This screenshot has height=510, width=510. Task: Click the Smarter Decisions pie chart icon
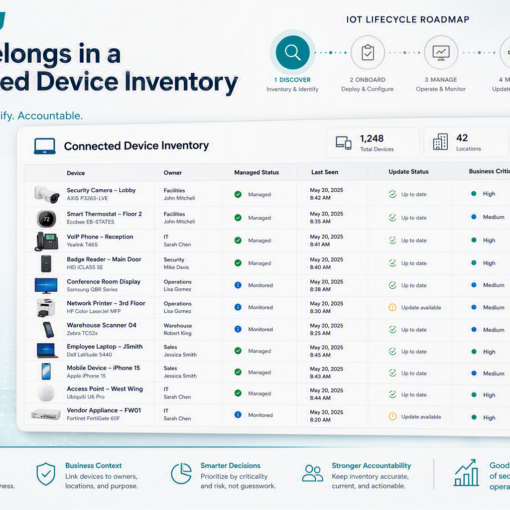click(181, 474)
